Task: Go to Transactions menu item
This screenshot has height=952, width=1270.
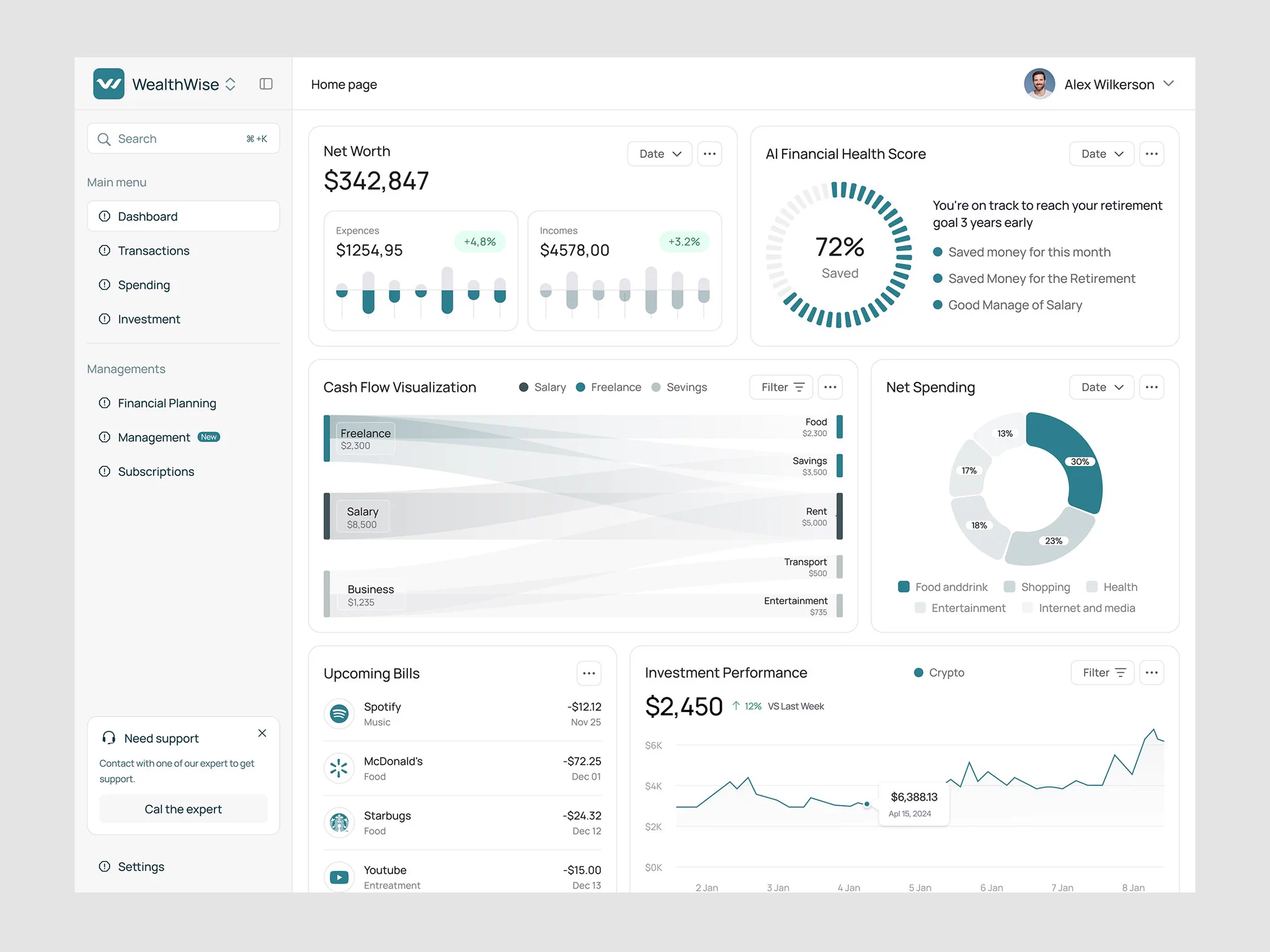Action: tap(184, 250)
